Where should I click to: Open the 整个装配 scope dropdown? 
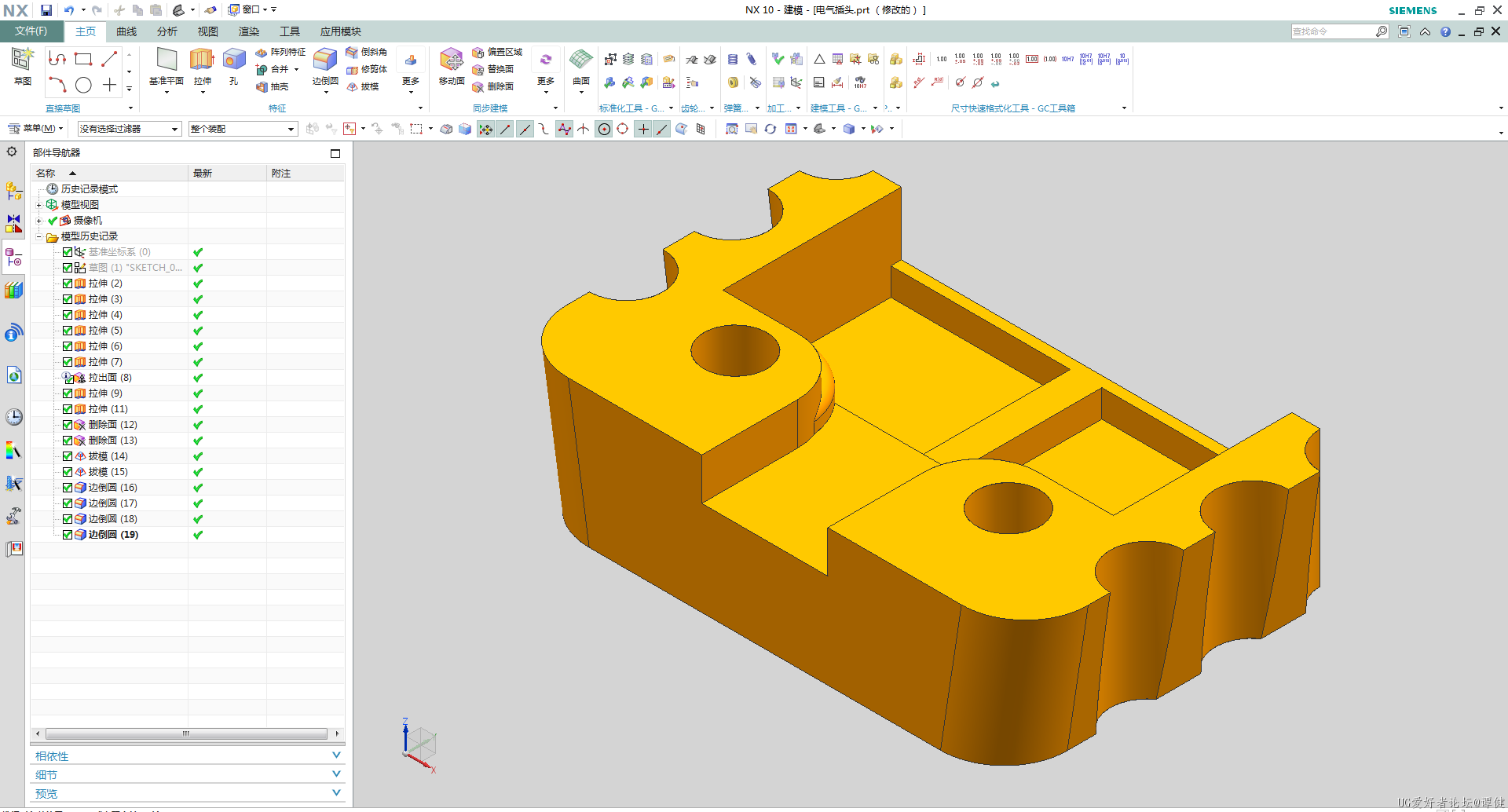243,129
